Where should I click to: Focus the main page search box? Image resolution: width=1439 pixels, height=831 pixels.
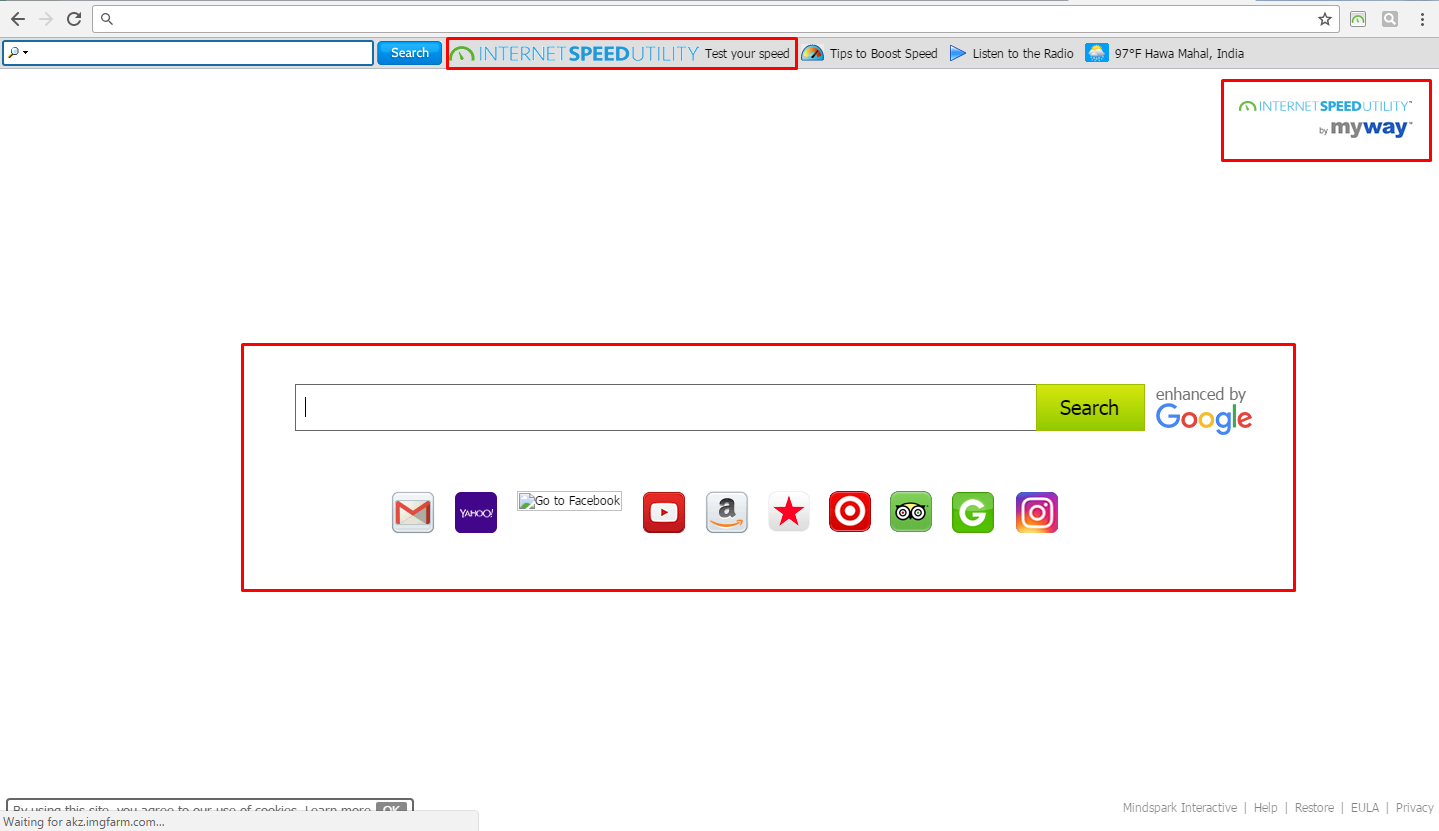tap(666, 408)
